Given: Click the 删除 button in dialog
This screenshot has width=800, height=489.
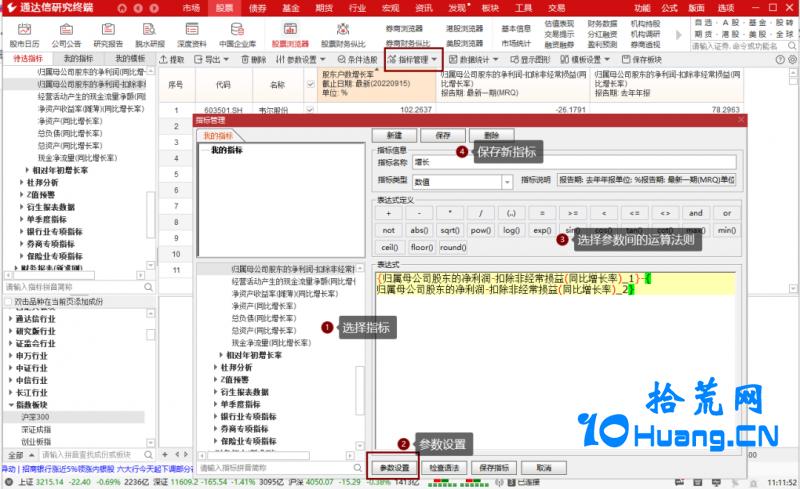Looking at the screenshot, I should [x=491, y=135].
